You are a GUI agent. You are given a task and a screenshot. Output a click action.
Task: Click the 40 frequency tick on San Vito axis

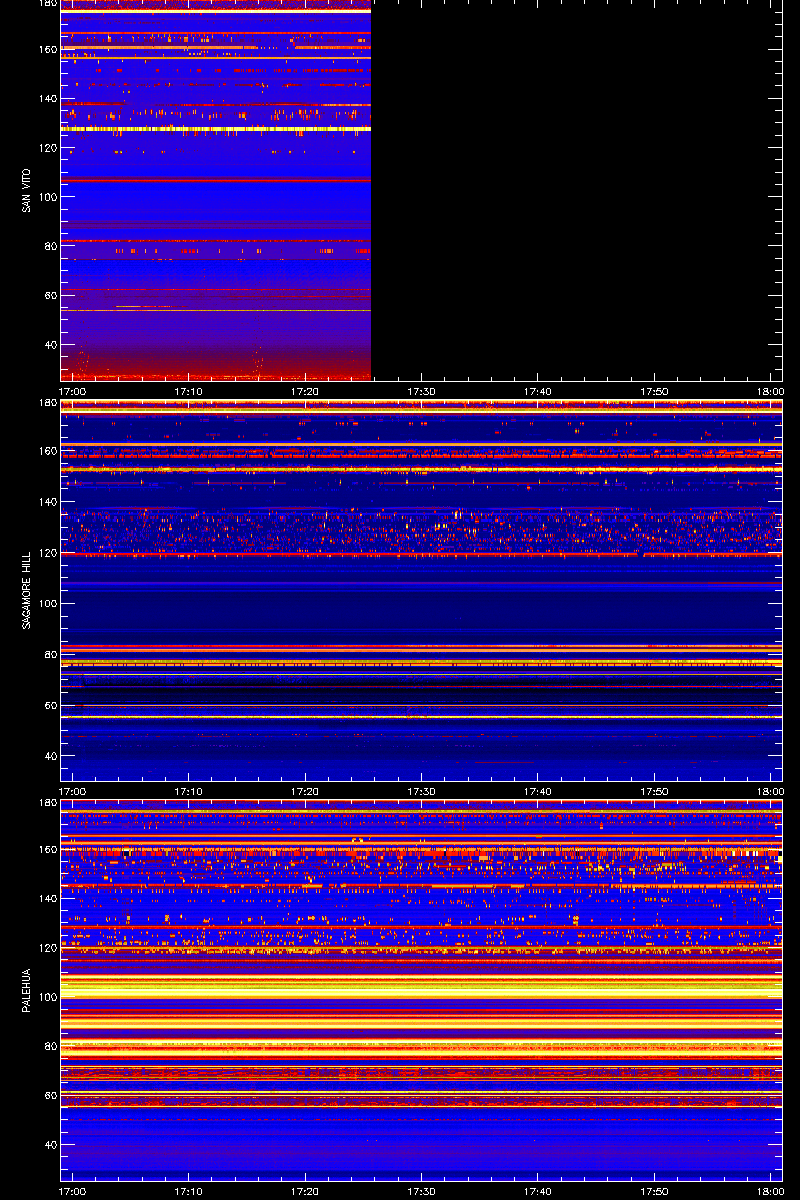point(50,345)
